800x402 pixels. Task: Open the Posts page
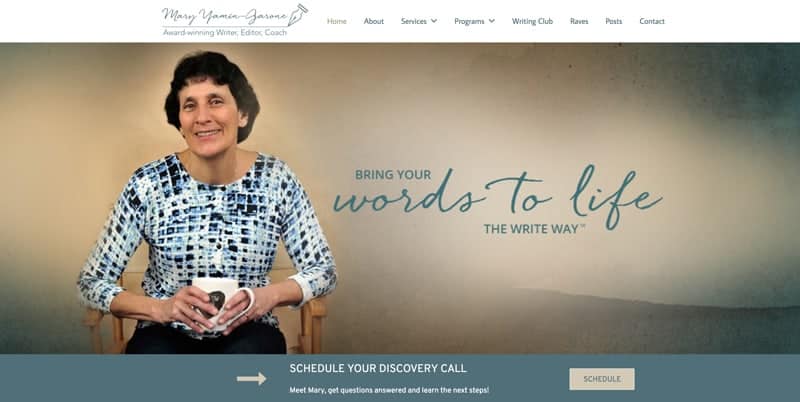614,21
